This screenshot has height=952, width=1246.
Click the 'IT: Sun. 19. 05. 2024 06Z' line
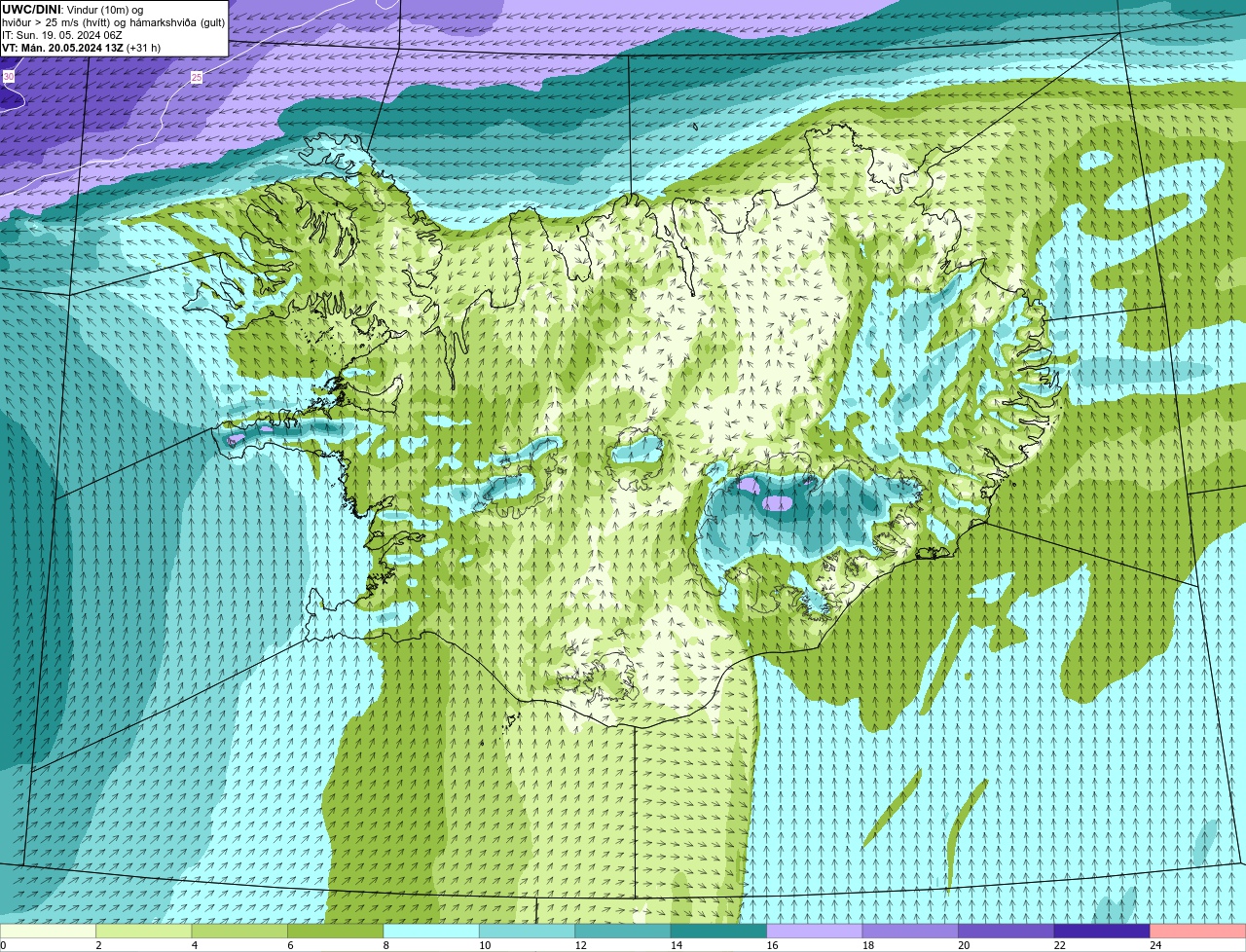tap(61, 35)
